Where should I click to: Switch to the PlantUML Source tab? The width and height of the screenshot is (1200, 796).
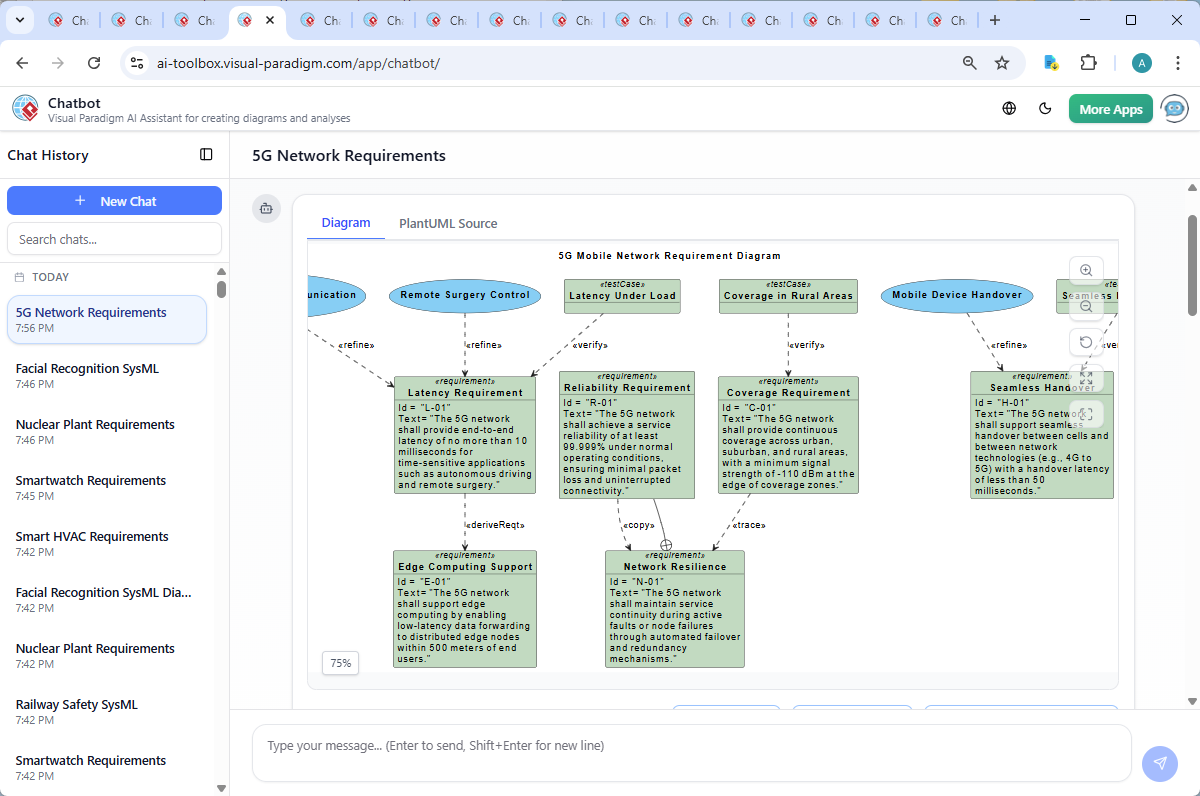click(447, 223)
